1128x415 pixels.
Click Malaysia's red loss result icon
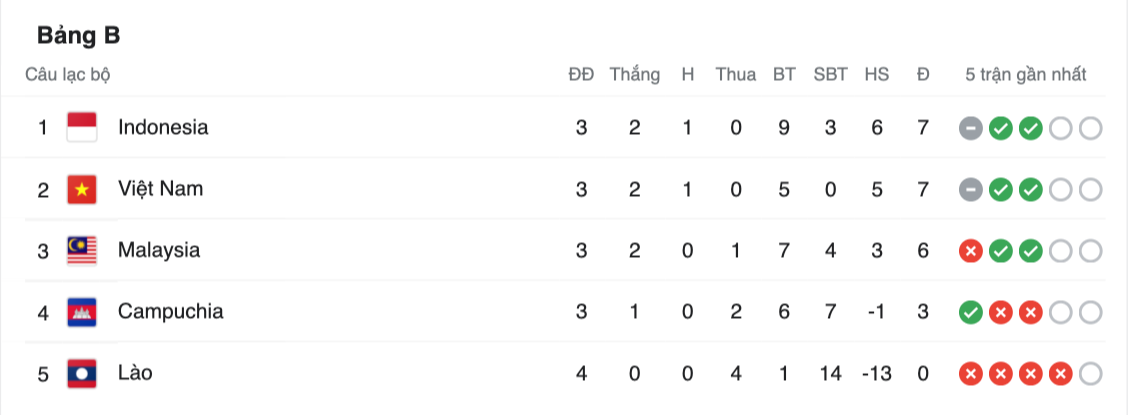(969, 251)
